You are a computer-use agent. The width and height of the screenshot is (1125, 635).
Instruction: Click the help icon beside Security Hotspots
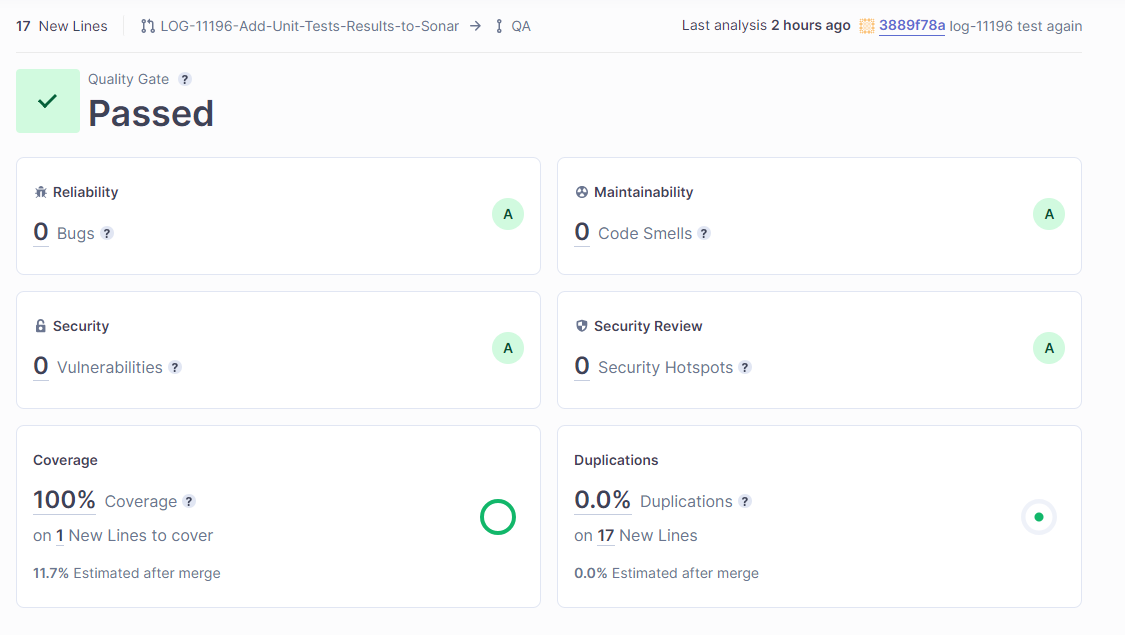(745, 367)
